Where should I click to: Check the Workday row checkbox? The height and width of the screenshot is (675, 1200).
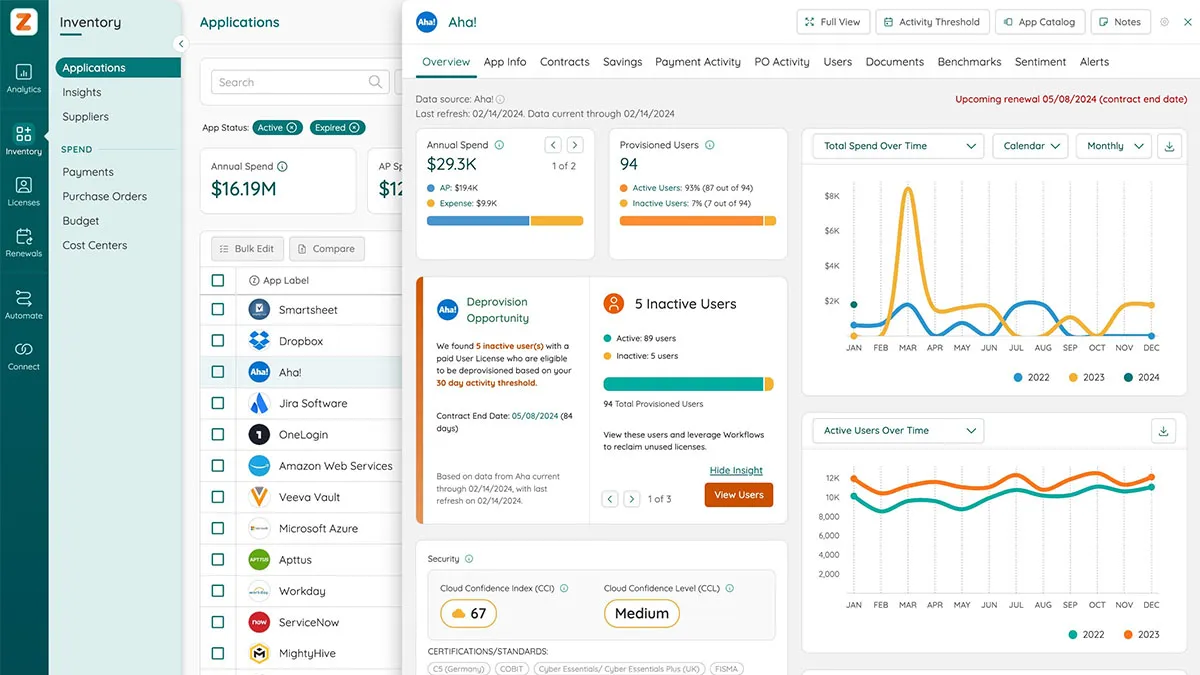tap(218, 591)
